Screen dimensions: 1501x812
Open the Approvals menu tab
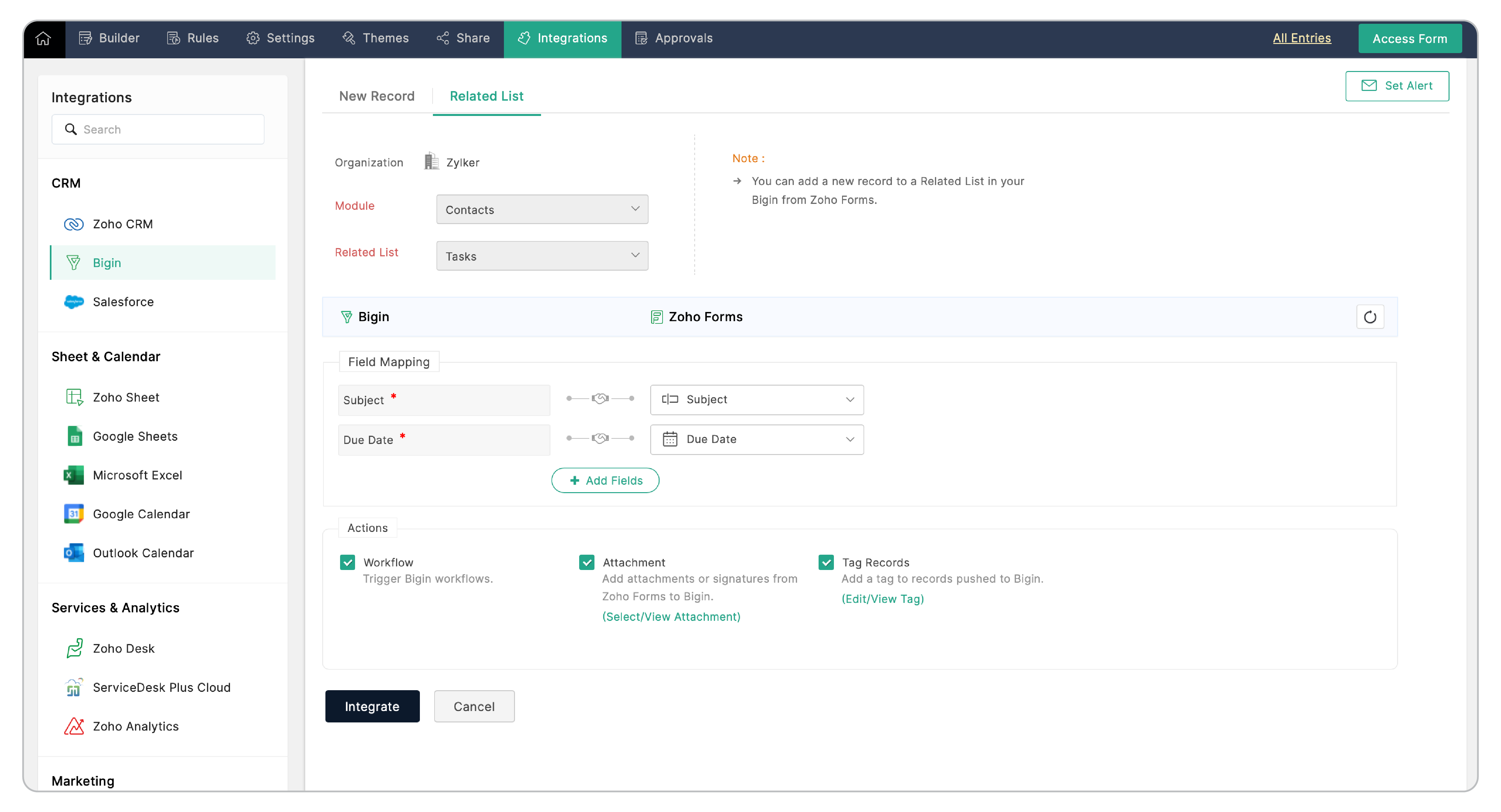pyautogui.click(x=674, y=38)
